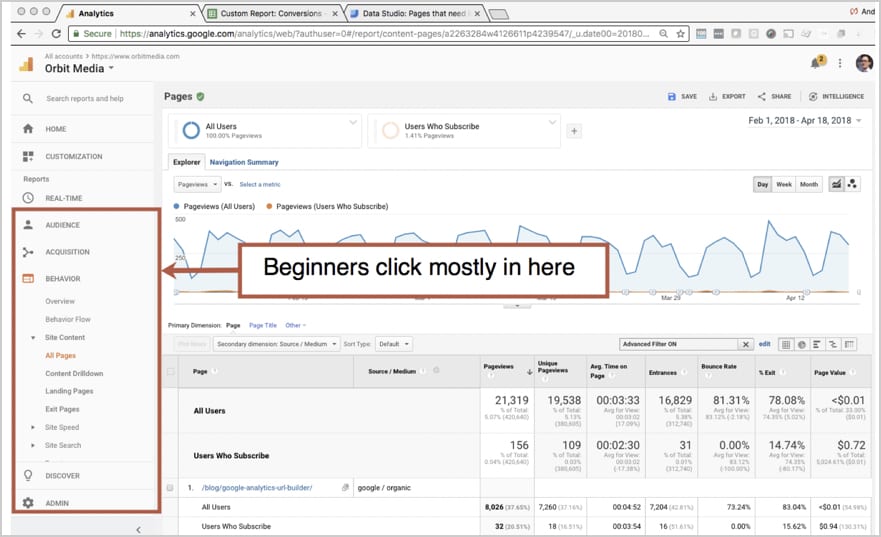
Task: Switch to Data Studio browser tab
Action: pos(414,13)
